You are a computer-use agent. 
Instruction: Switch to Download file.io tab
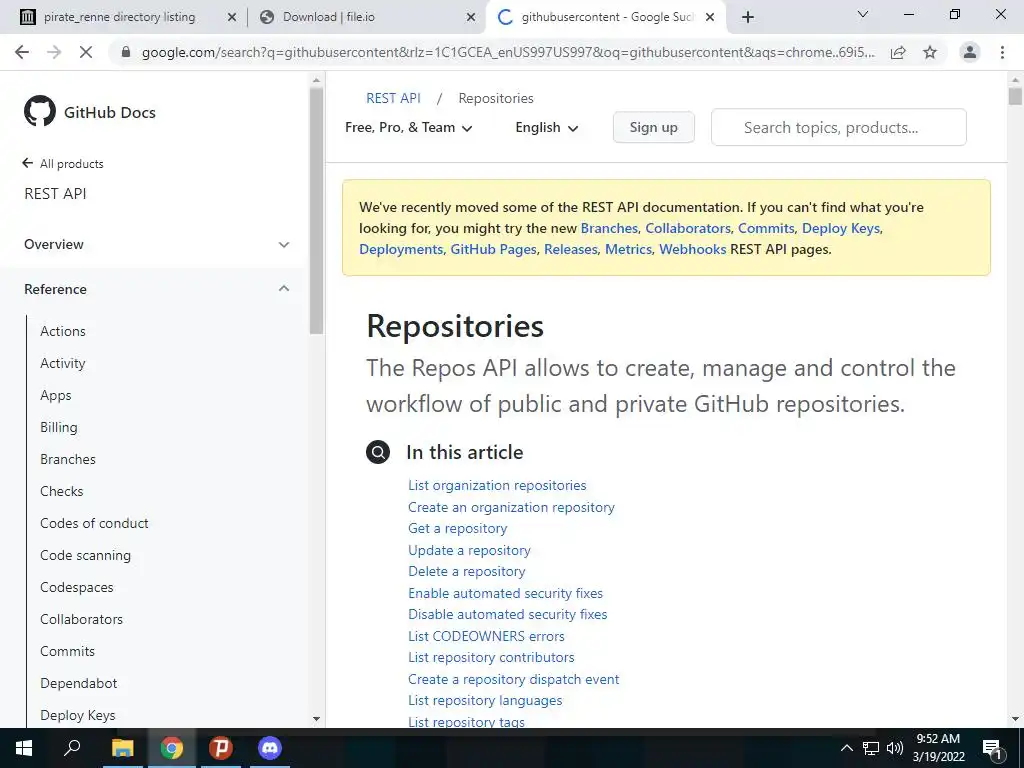(329, 17)
